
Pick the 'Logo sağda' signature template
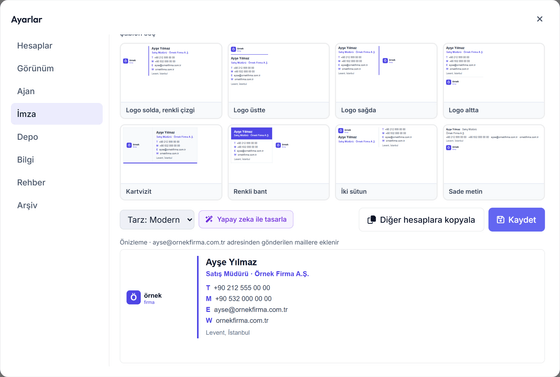coord(386,81)
